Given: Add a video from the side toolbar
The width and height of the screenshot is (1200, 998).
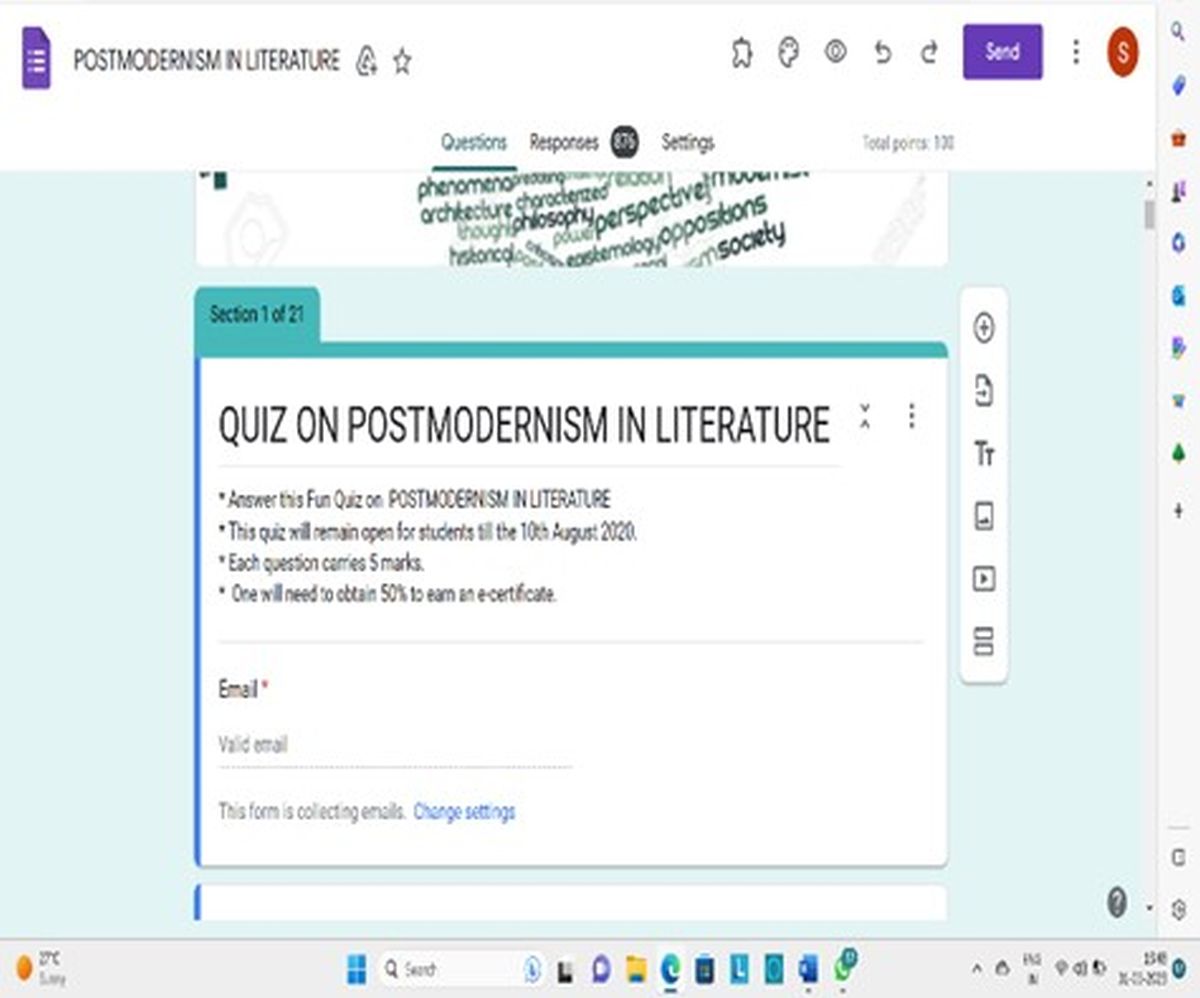Looking at the screenshot, I should pyautogui.click(x=984, y=579).
